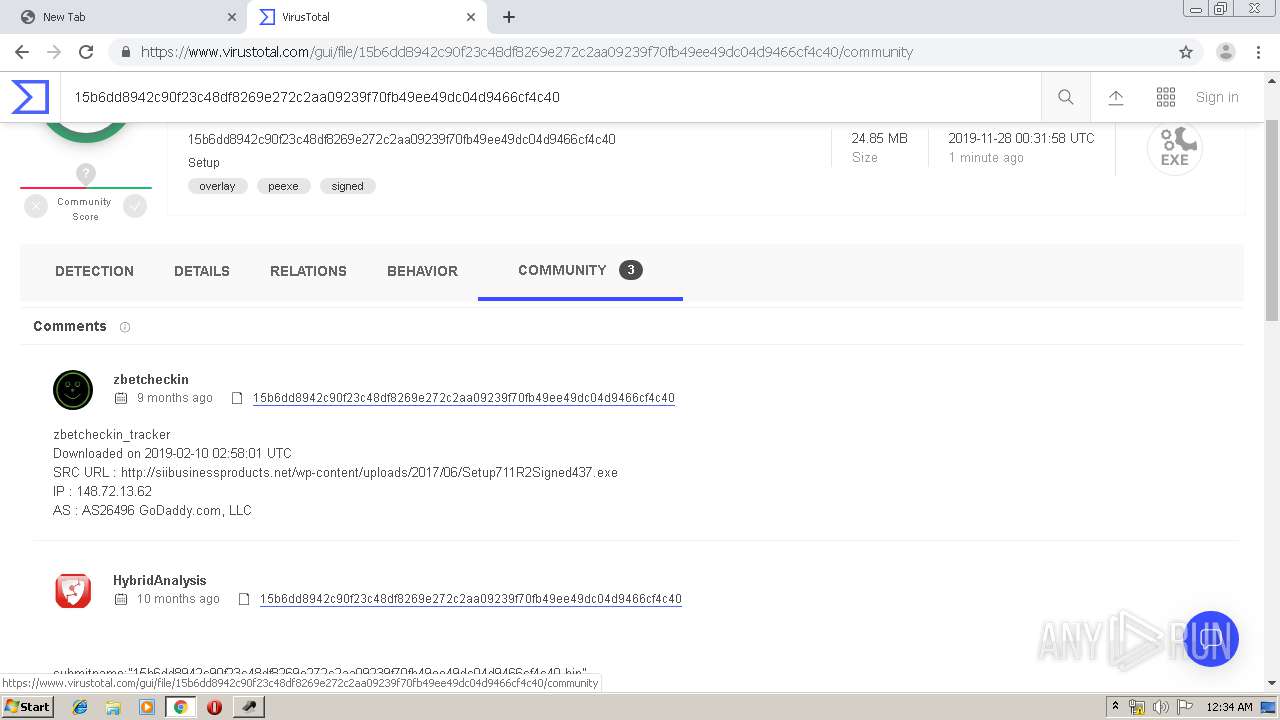
Task: Click the community score question mark icon
Action: [x=86, y=174]
